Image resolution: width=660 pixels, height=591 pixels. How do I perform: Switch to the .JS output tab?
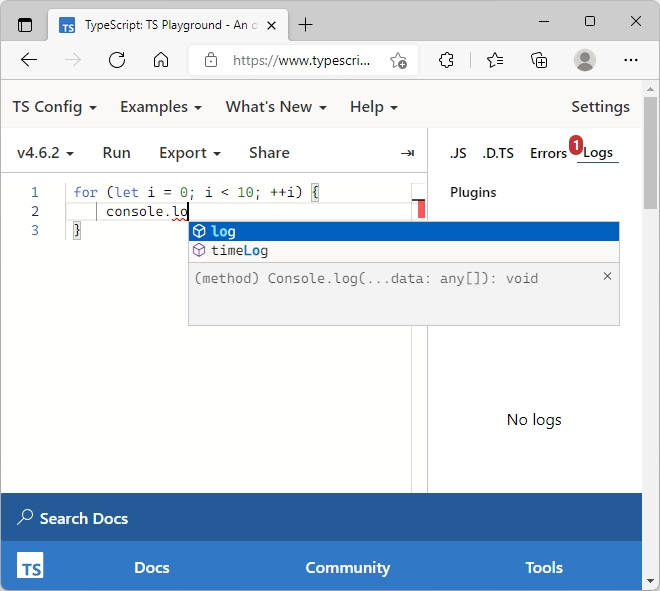(x=458, y=153)
